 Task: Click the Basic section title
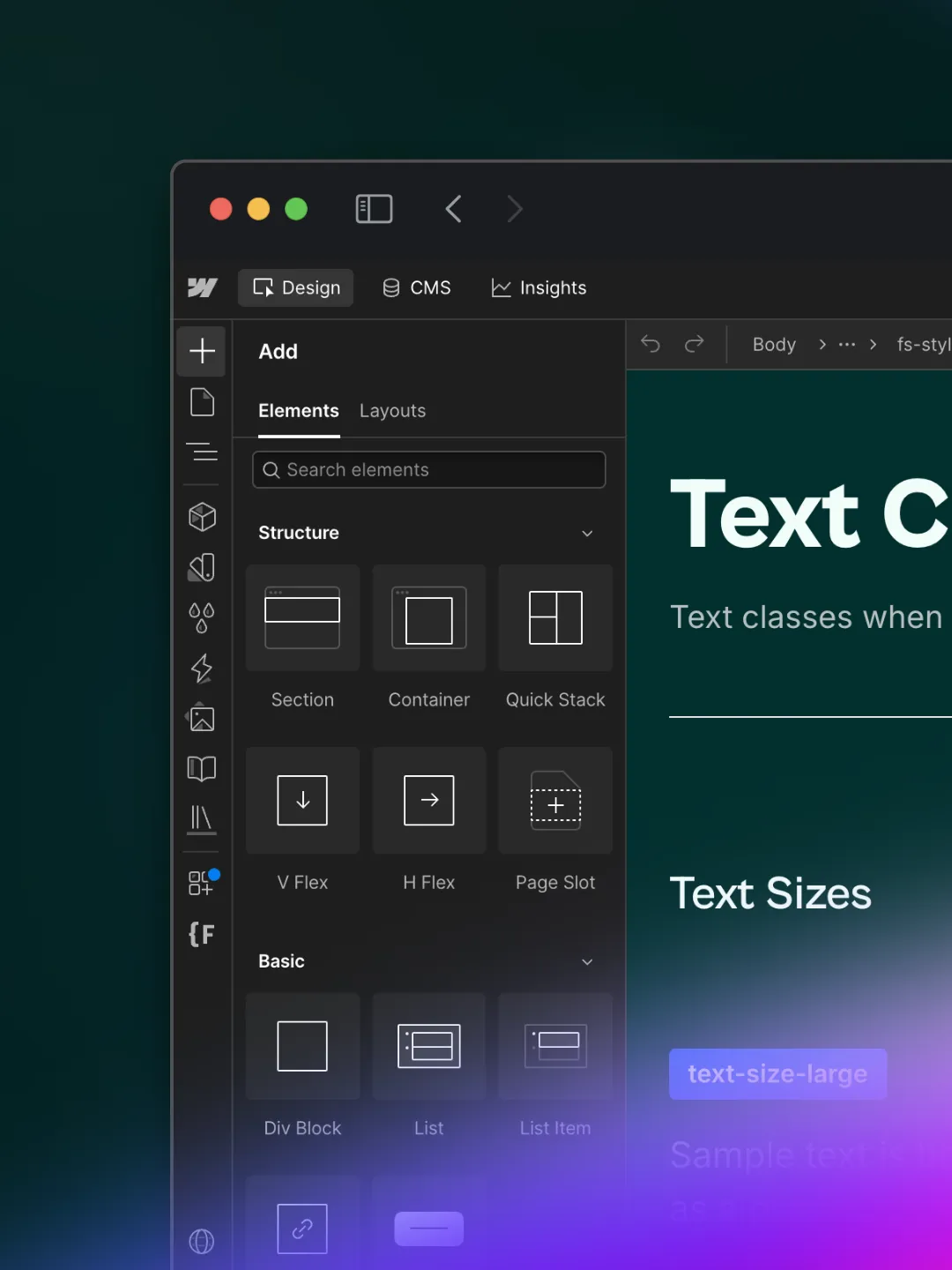pos(281,961)
